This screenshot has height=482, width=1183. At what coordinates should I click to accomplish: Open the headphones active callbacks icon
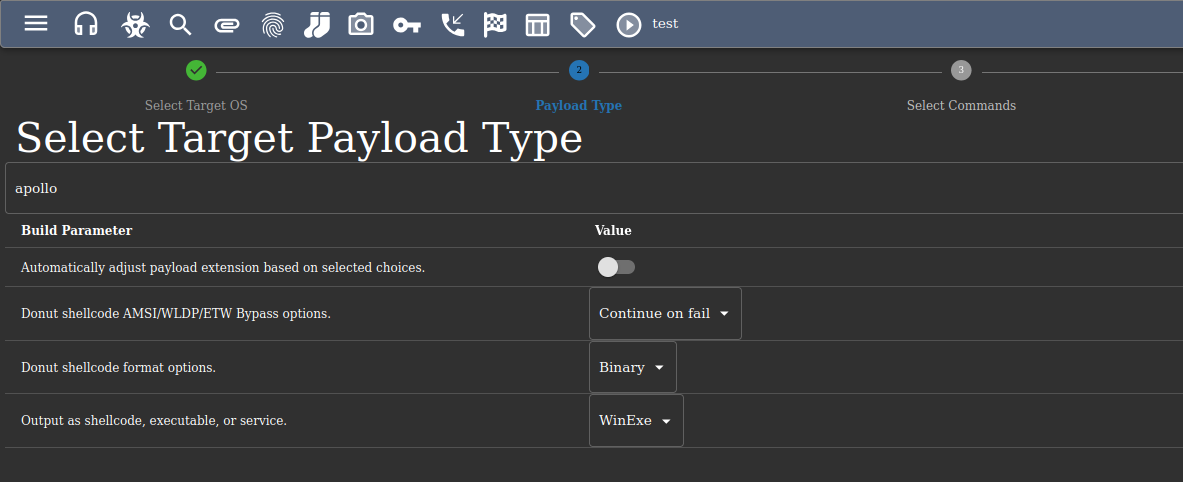86,24
